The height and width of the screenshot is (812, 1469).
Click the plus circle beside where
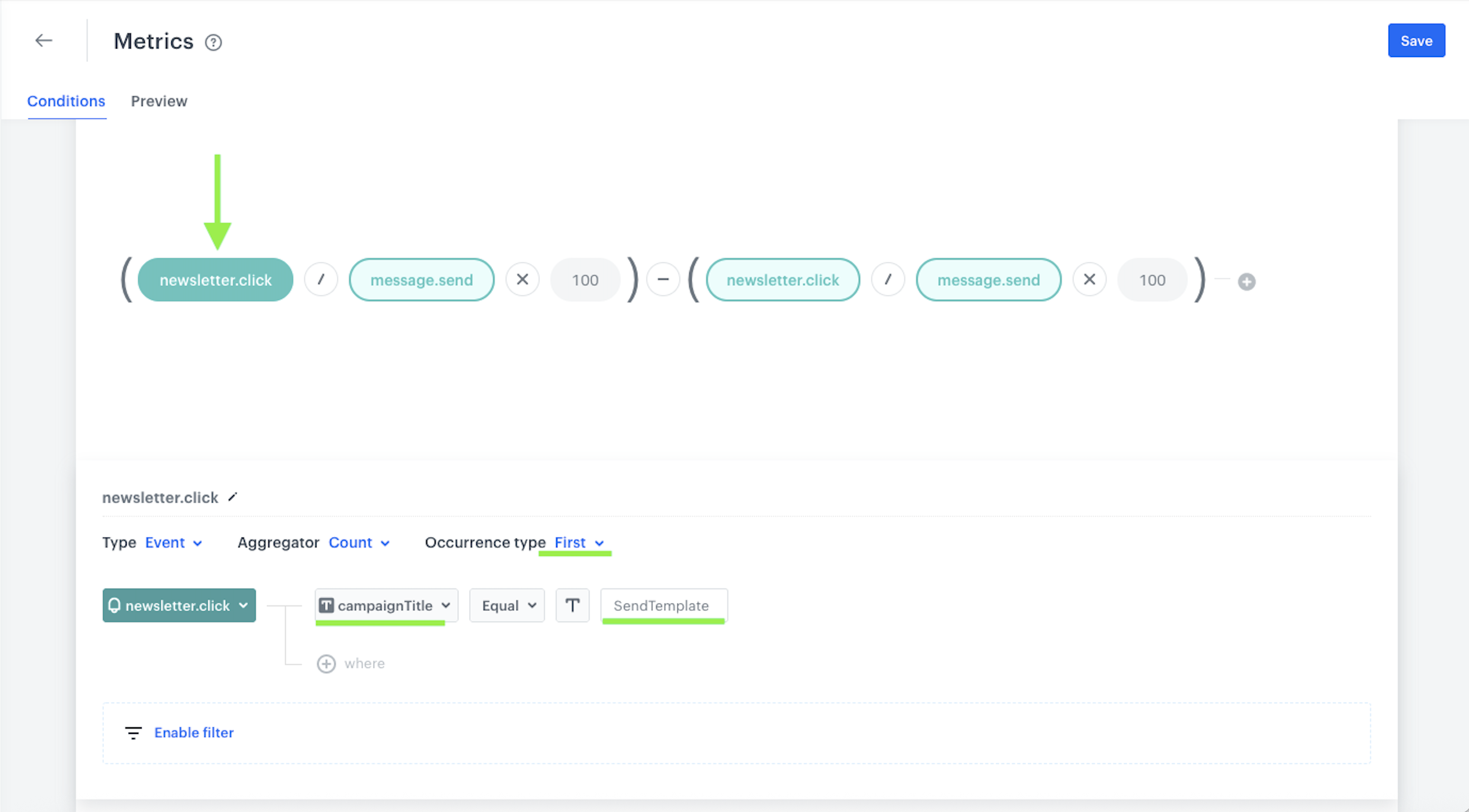(x=326, y=664)
